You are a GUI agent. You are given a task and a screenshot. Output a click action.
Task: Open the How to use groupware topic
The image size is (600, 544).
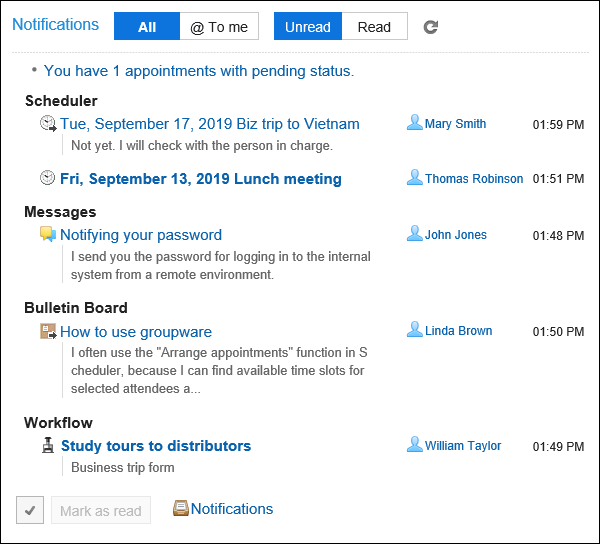(136, 332)
